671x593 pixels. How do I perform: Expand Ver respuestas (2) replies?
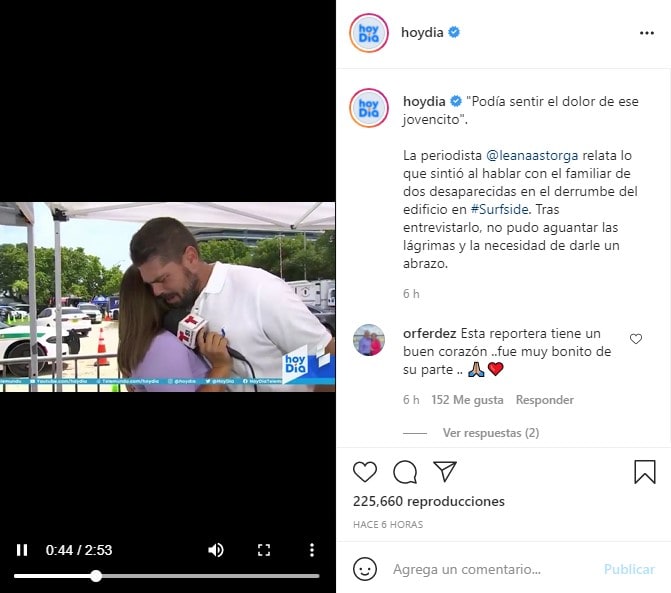point(491,433)
